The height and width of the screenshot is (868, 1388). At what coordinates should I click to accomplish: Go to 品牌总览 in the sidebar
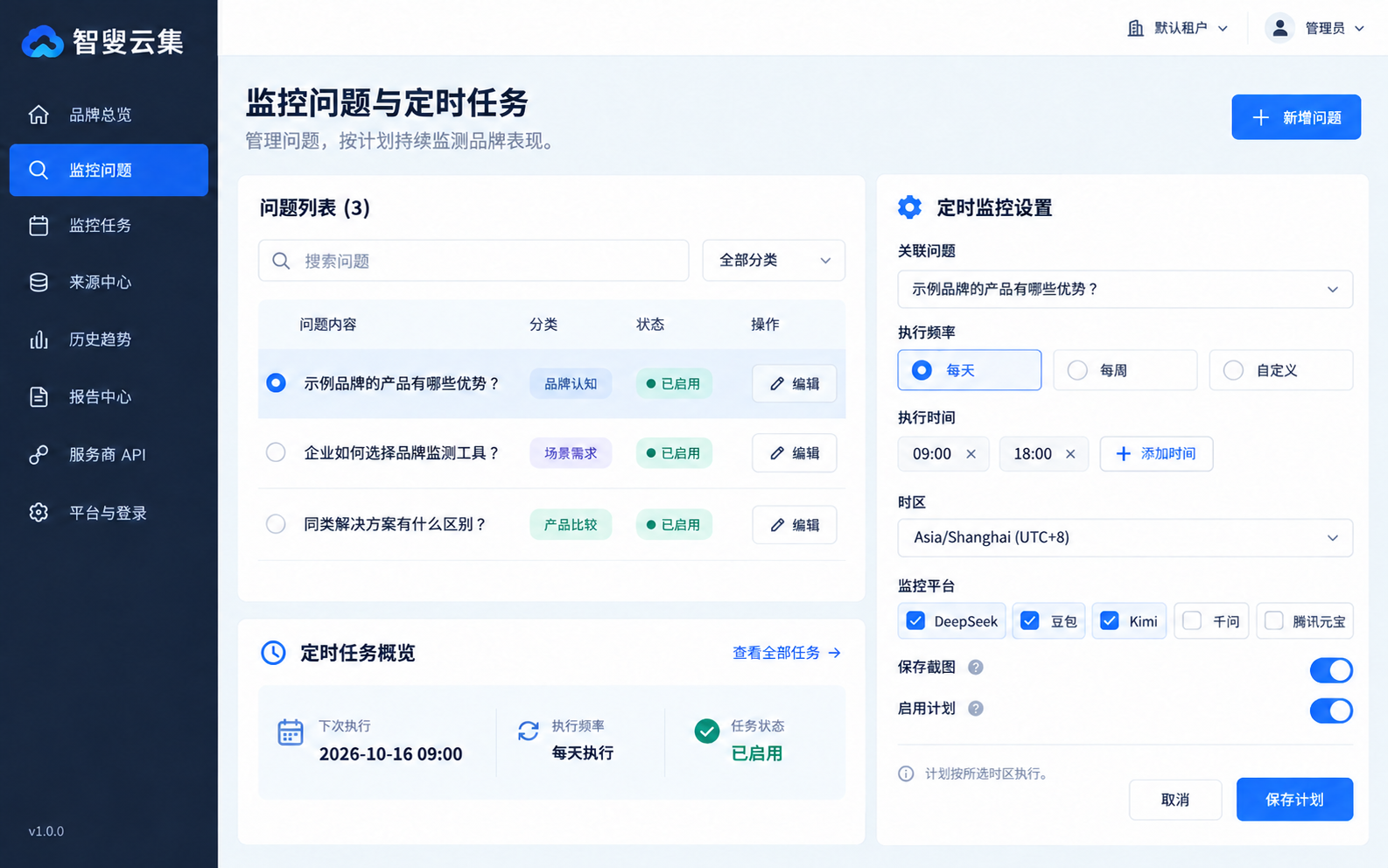[109, 115]
